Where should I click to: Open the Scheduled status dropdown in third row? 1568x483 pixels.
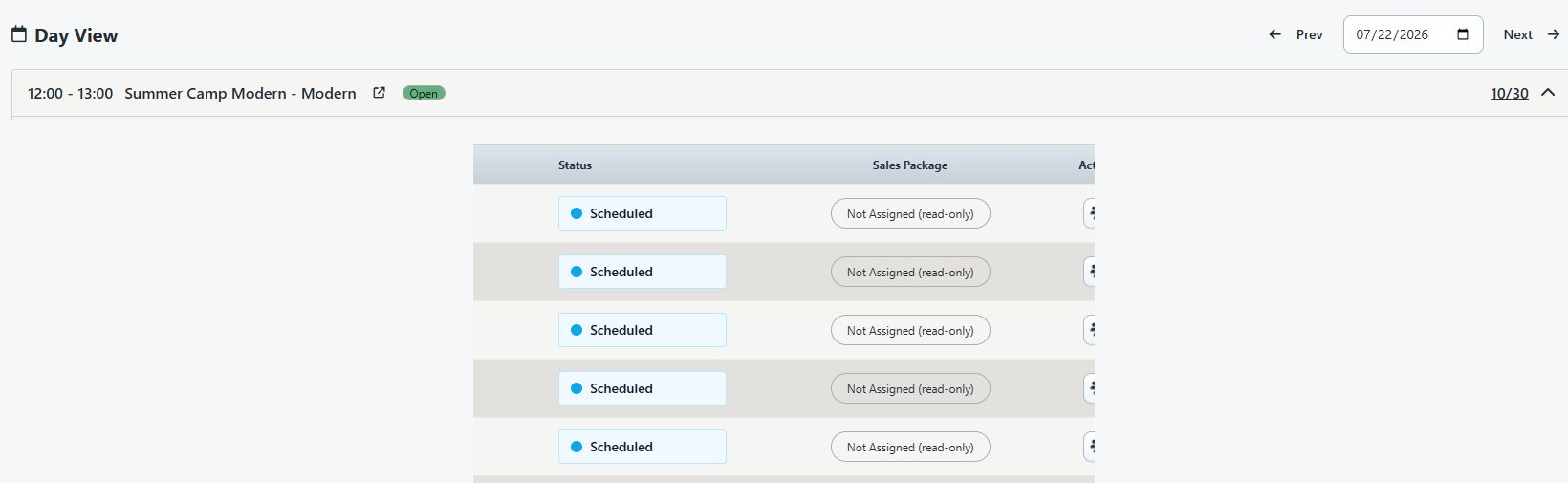point(642,330)
